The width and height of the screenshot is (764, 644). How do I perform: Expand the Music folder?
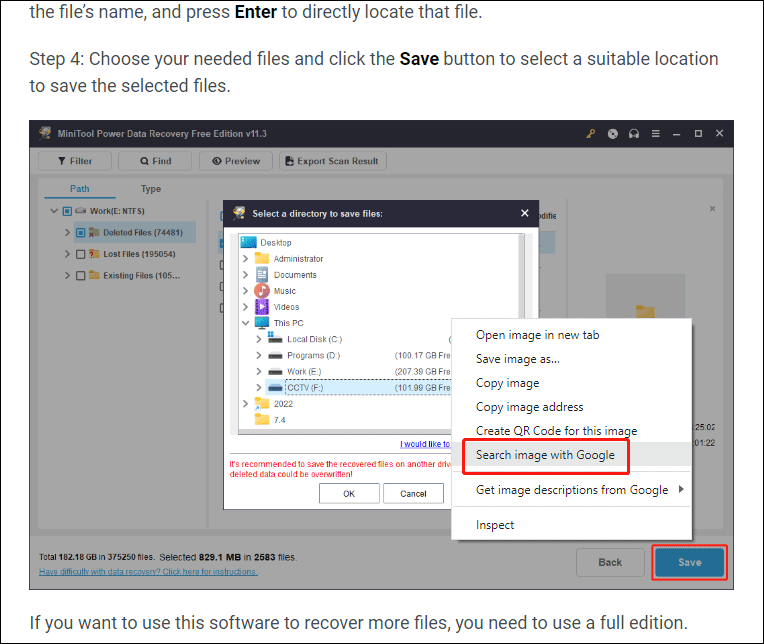pos(246,291)
